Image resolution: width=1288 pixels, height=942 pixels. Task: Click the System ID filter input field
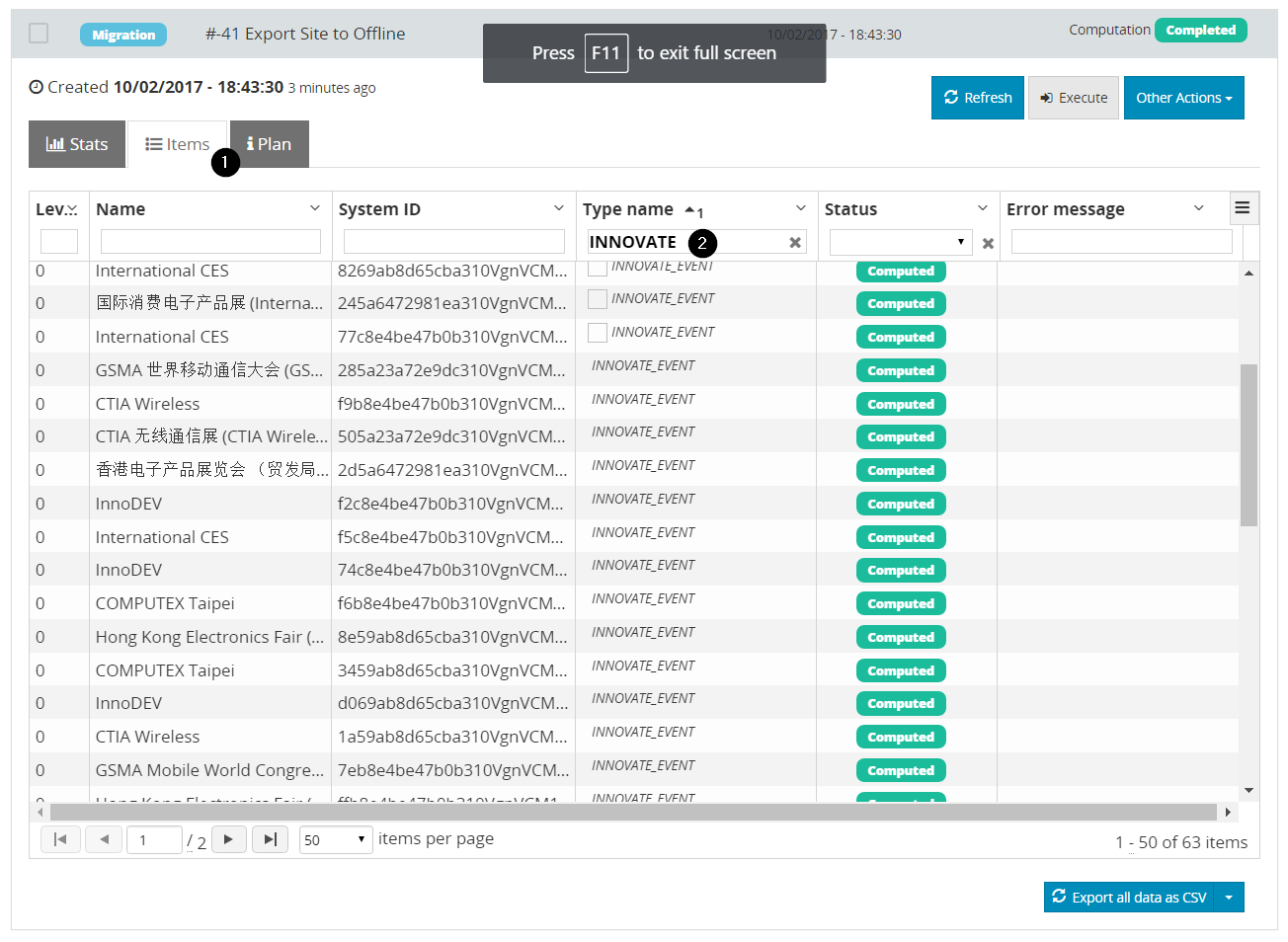[454, 242]
